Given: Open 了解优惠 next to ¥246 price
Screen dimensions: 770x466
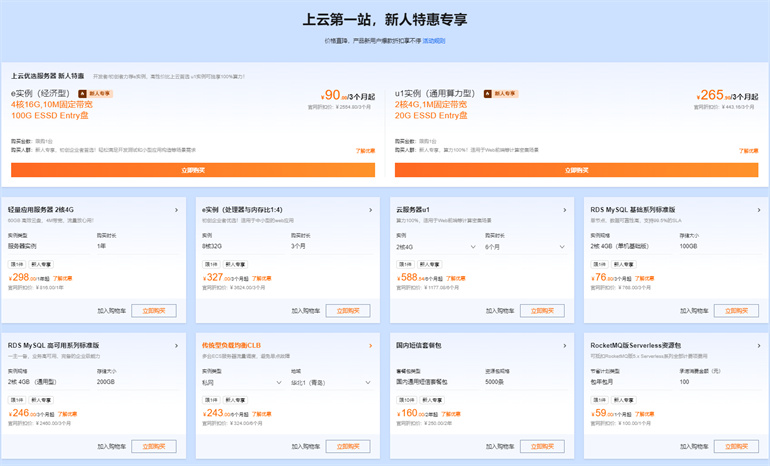Looking at the screenshot, I should [x=67, y=414].
